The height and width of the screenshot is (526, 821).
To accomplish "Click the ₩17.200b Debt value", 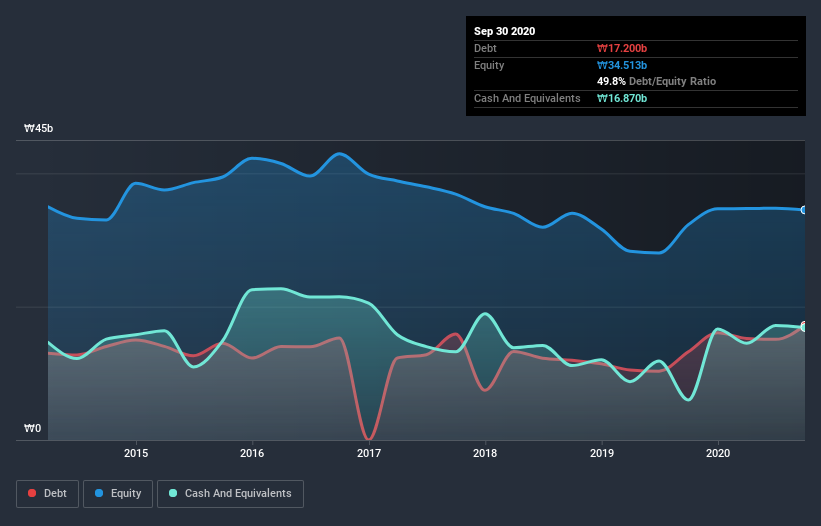I will [x=622, y=48].
